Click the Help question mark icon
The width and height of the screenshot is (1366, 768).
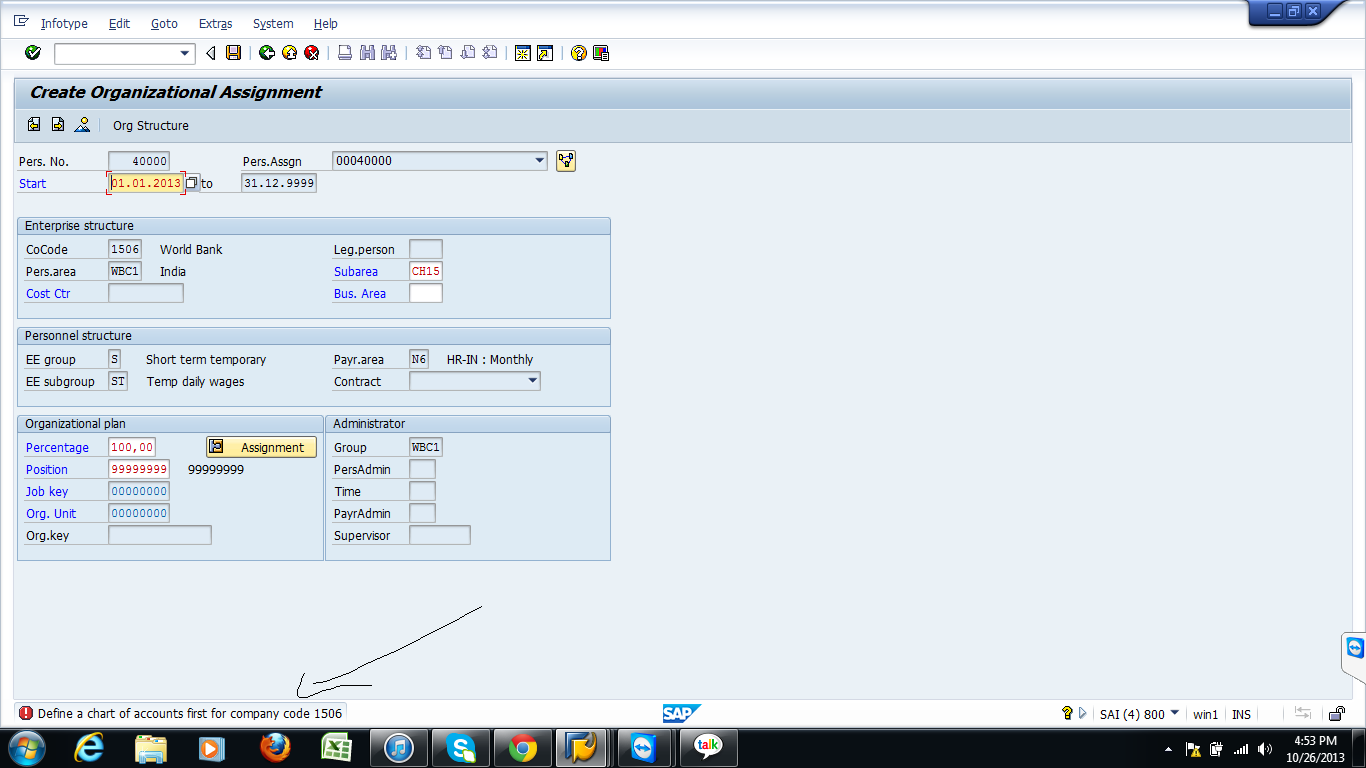579,53
